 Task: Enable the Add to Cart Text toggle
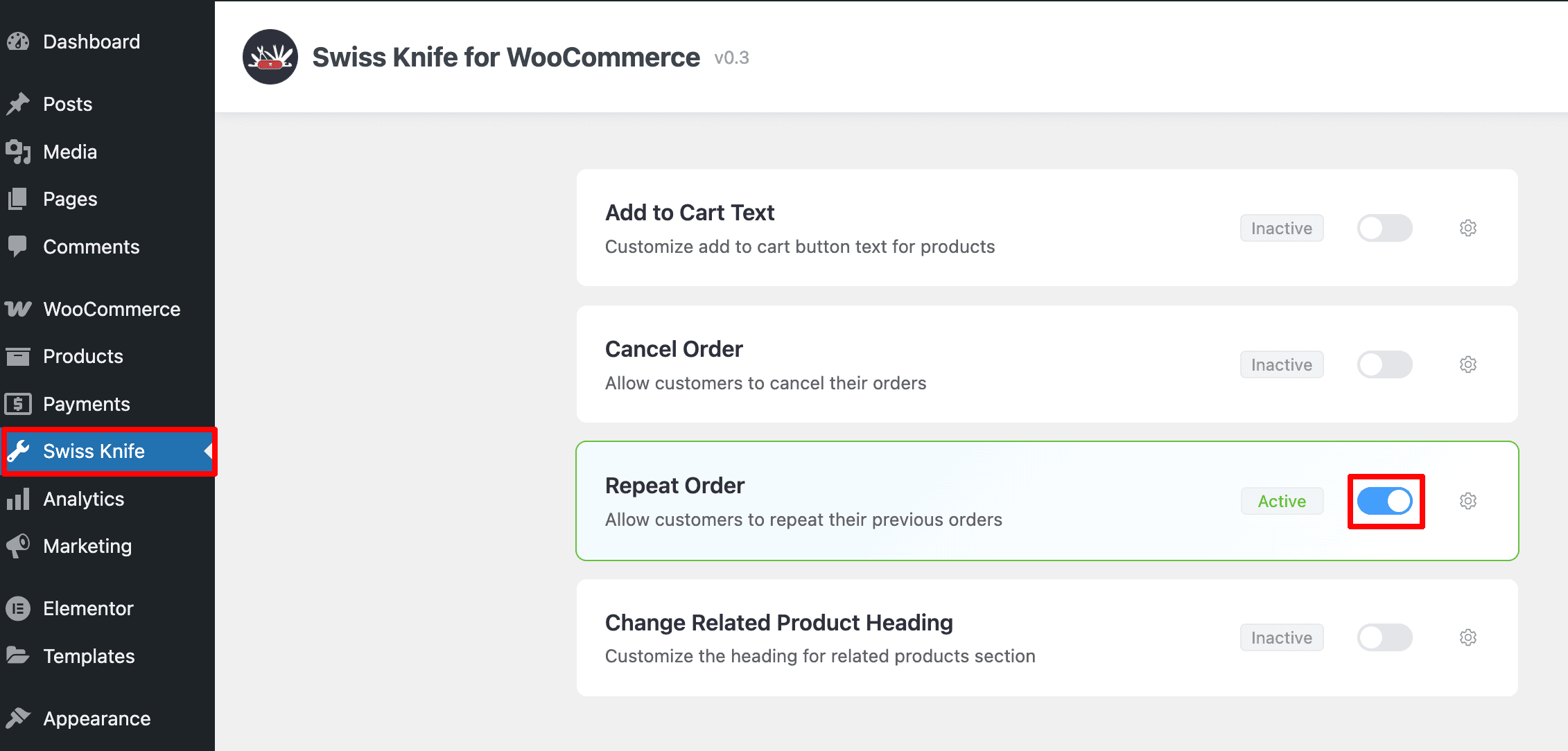tap(1384, 228)
